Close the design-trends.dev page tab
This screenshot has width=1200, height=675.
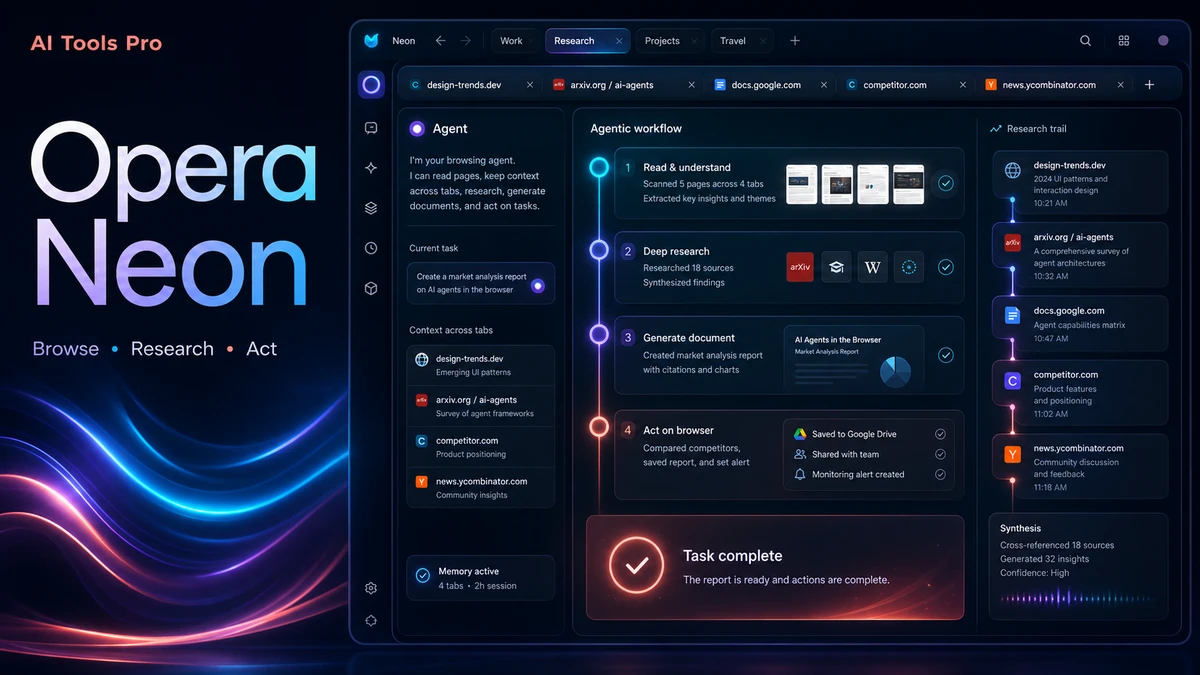(x=528, y=85)
